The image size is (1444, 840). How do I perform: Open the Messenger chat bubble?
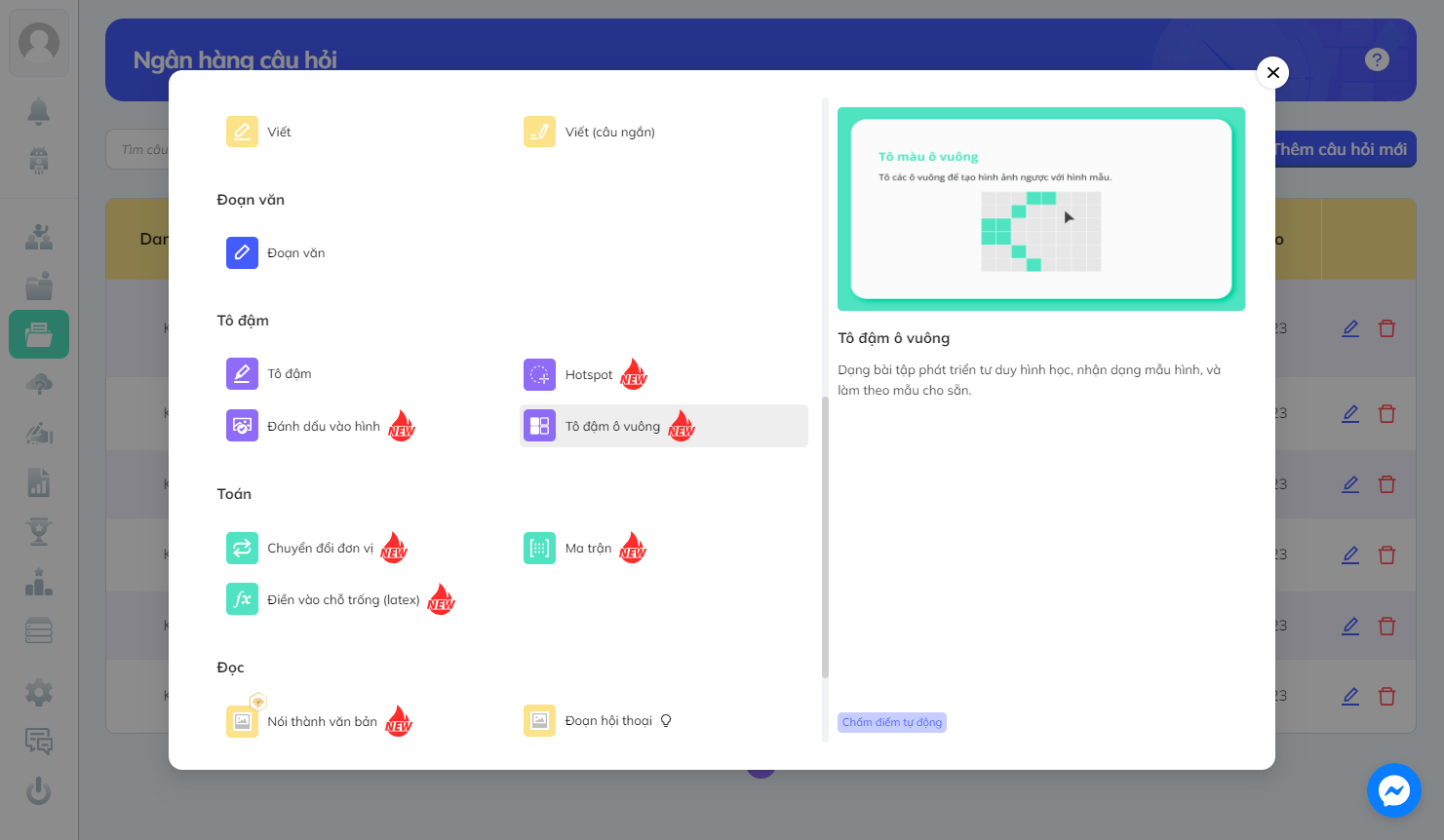pos(1394,790)
